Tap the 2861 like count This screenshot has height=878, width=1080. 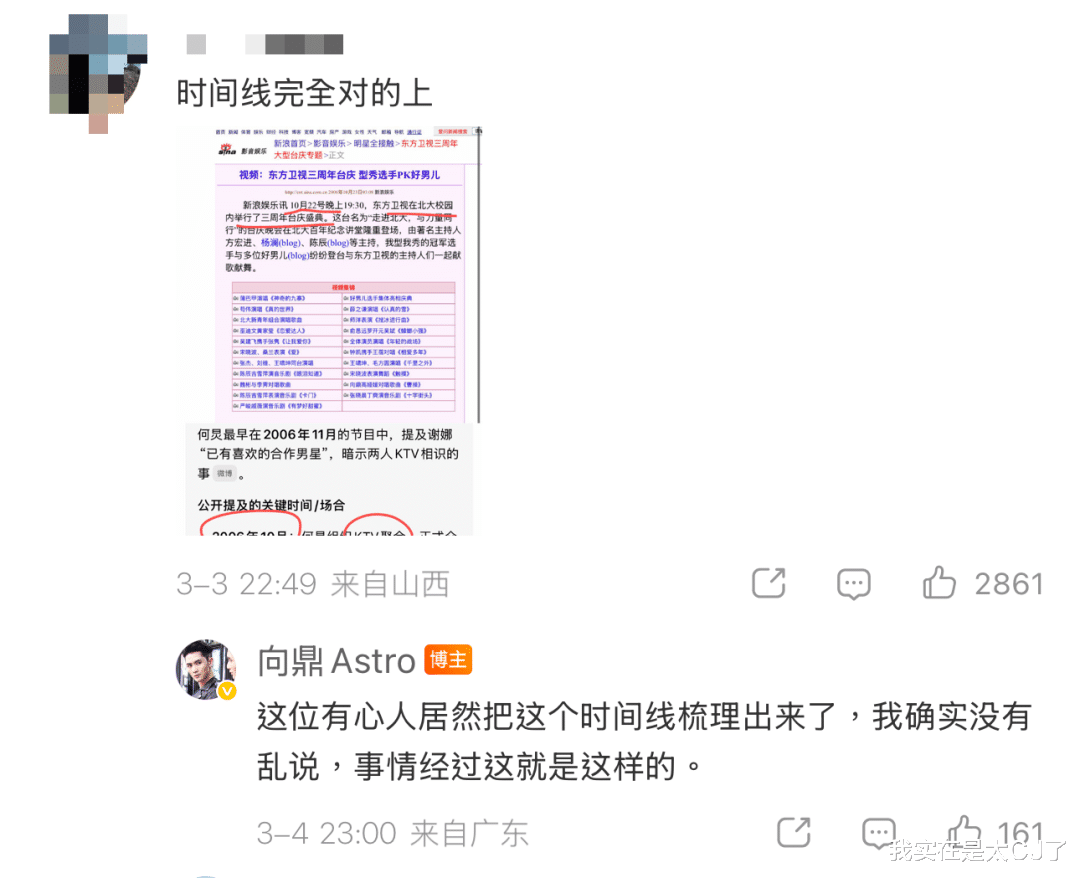[x=1009, y=584]
